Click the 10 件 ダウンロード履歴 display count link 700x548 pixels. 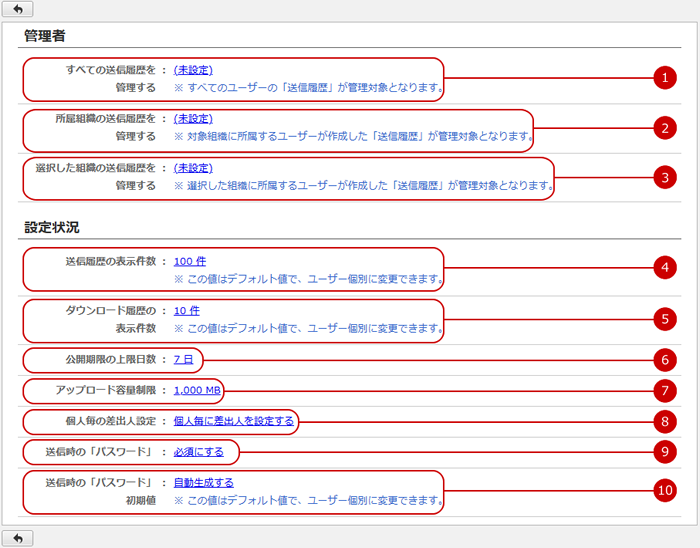[x=186, y=310]
